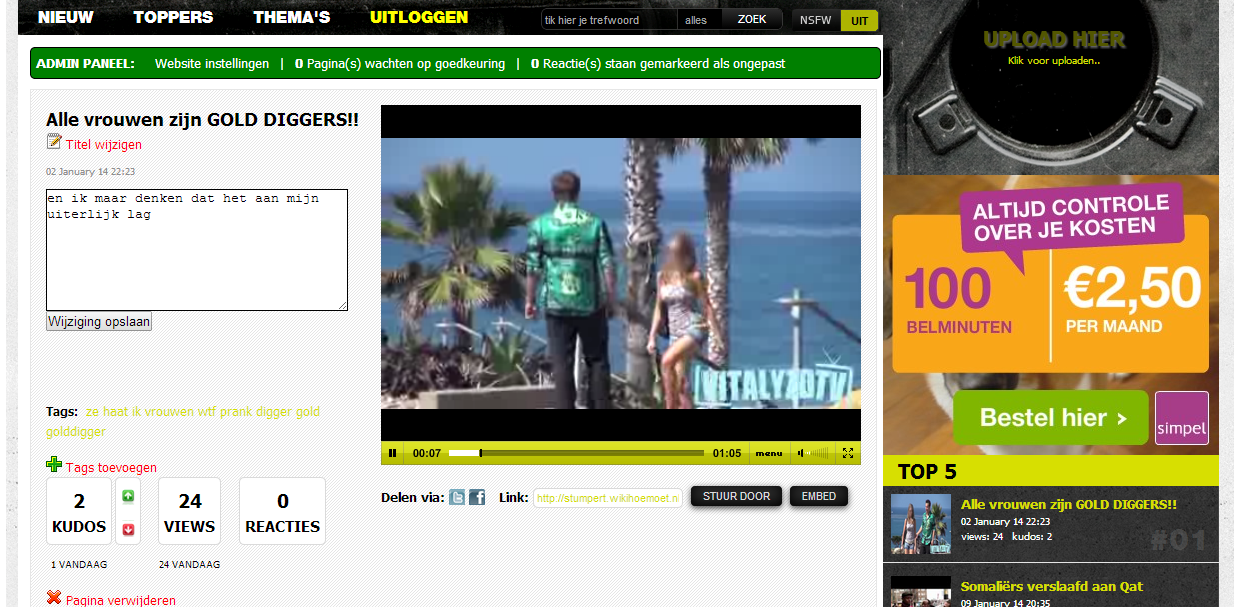Image resolution: width=1234 pixels, height=614 pixels.
Task: Click the 'prank' tag
Action: [x=239, y=412]
